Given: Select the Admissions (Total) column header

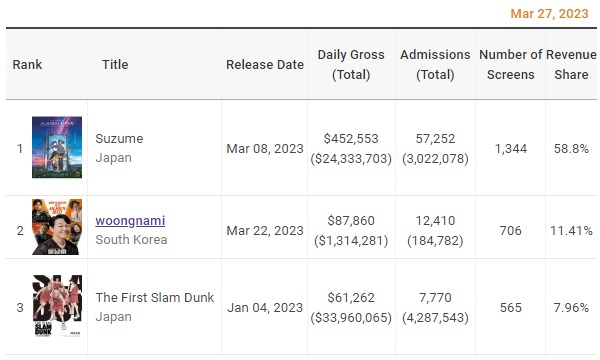Looking at the screenshot, I should 435,64.
